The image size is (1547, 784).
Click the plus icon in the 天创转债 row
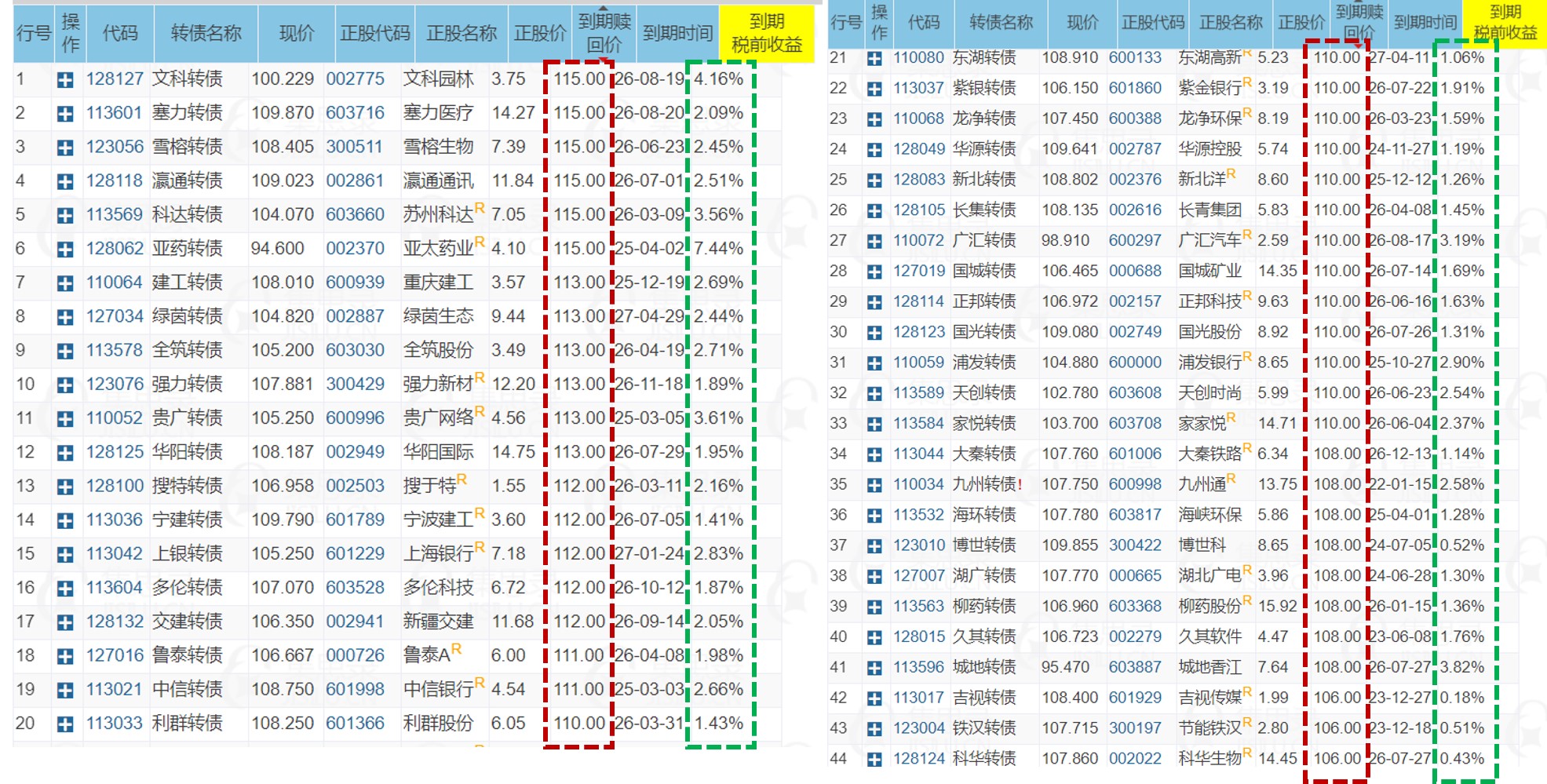874,394
